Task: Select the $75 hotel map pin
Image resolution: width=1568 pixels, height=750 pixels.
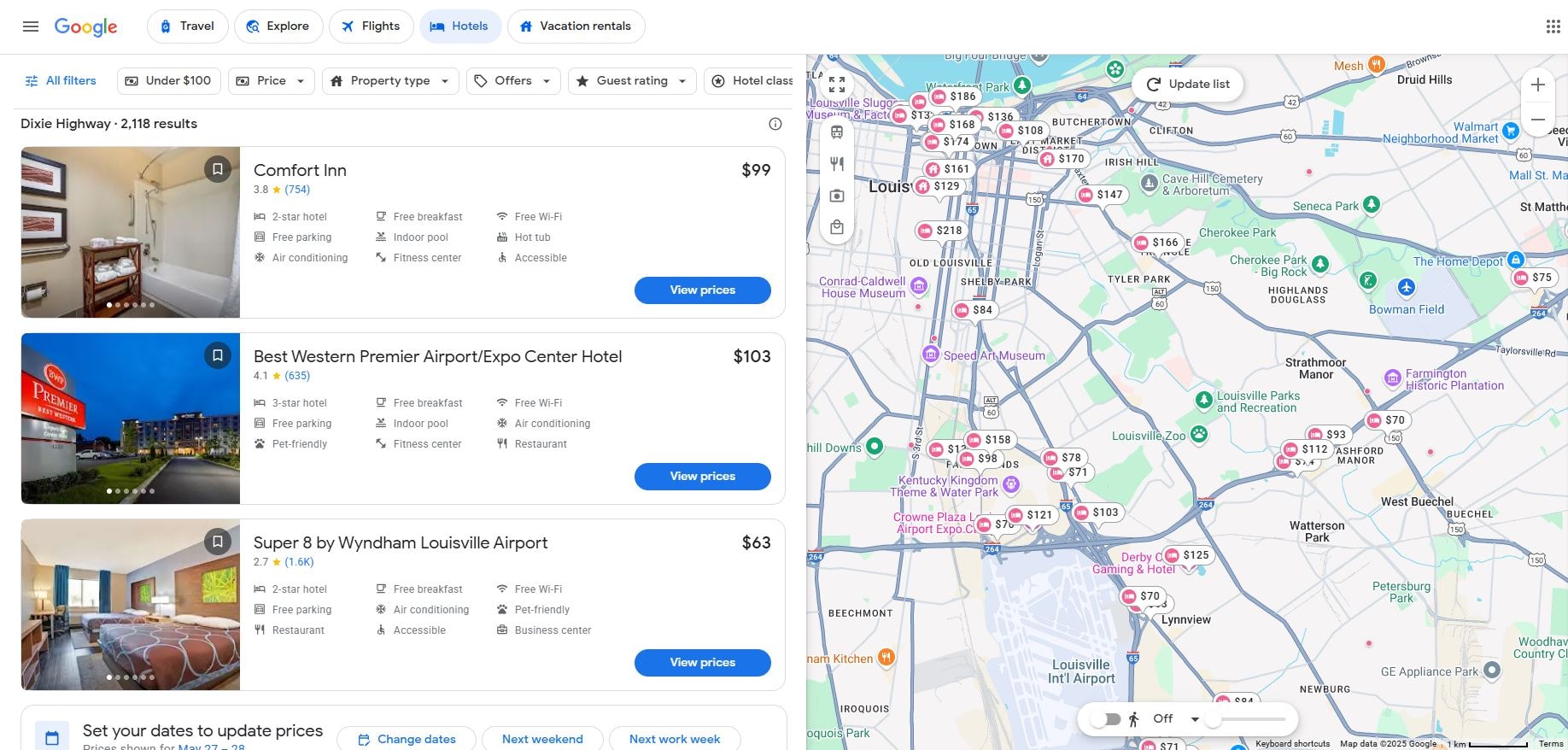Action: pos(1533,278)
